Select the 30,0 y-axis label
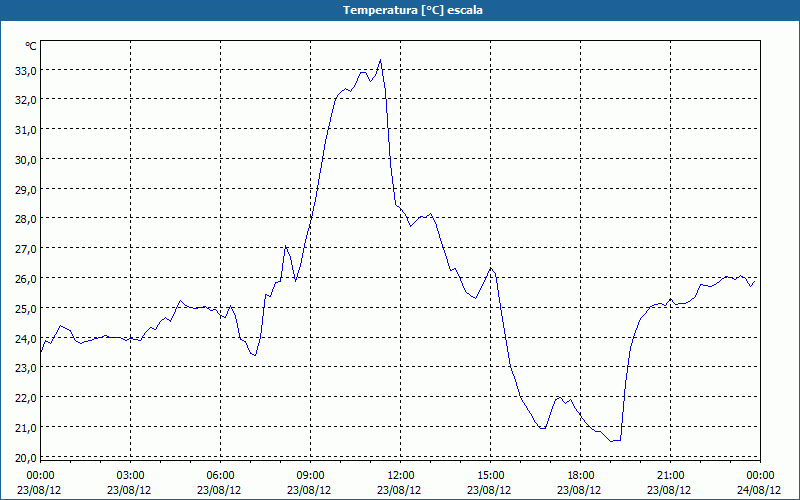The image size is (800, 500). pos(26,160)
